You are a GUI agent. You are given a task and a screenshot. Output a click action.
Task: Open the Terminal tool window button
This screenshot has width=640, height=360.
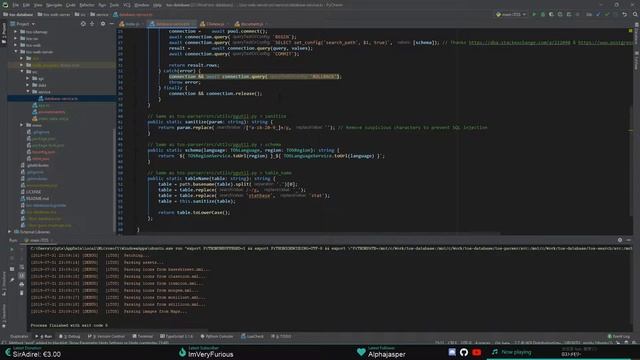(142, 336)
